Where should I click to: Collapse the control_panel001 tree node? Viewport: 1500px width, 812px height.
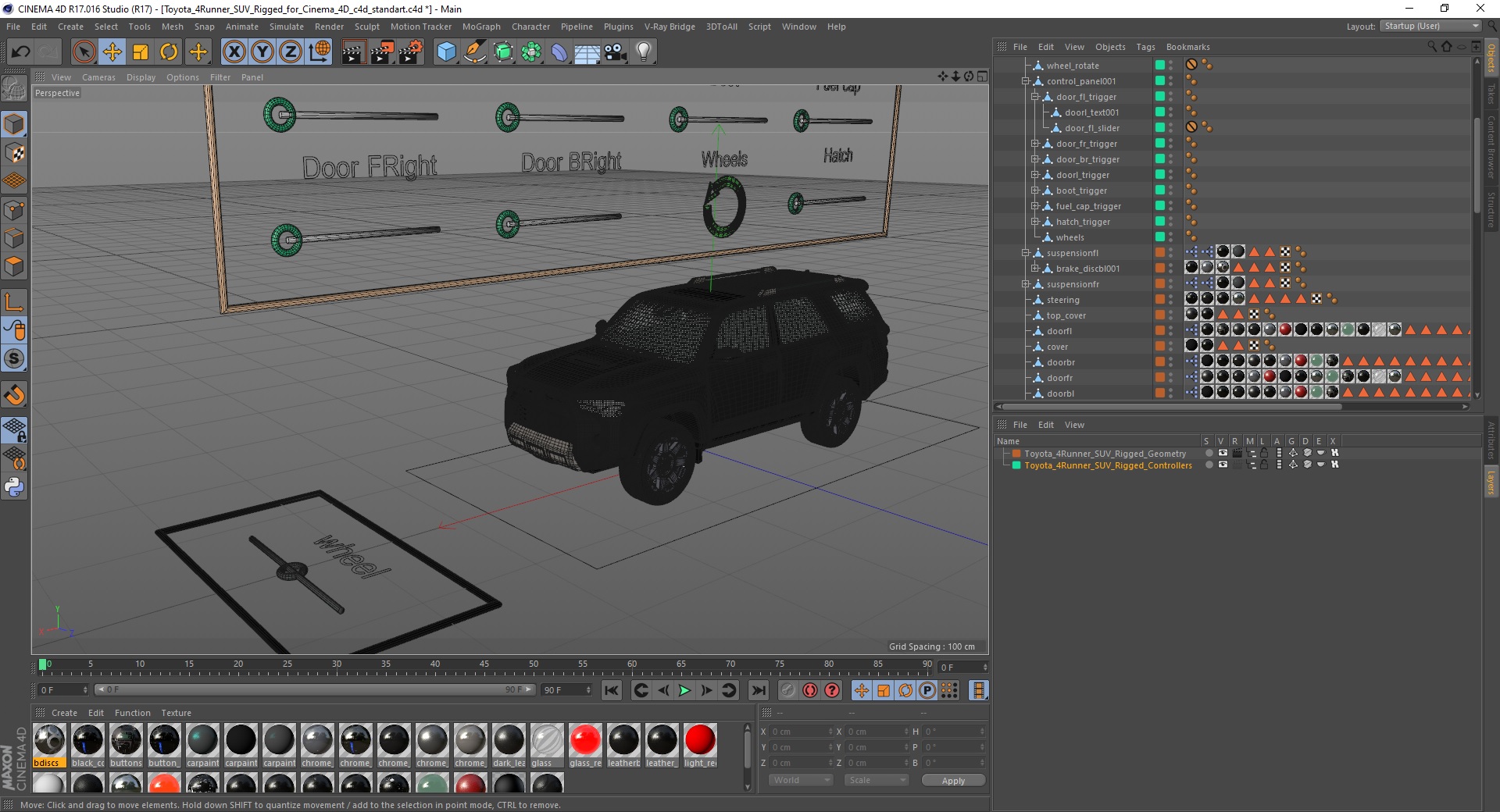coord(1026,81)
